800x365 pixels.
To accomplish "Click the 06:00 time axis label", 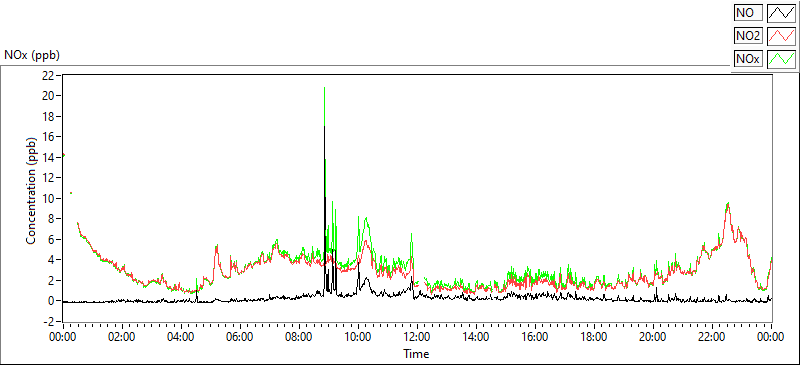I will point(240,336).
